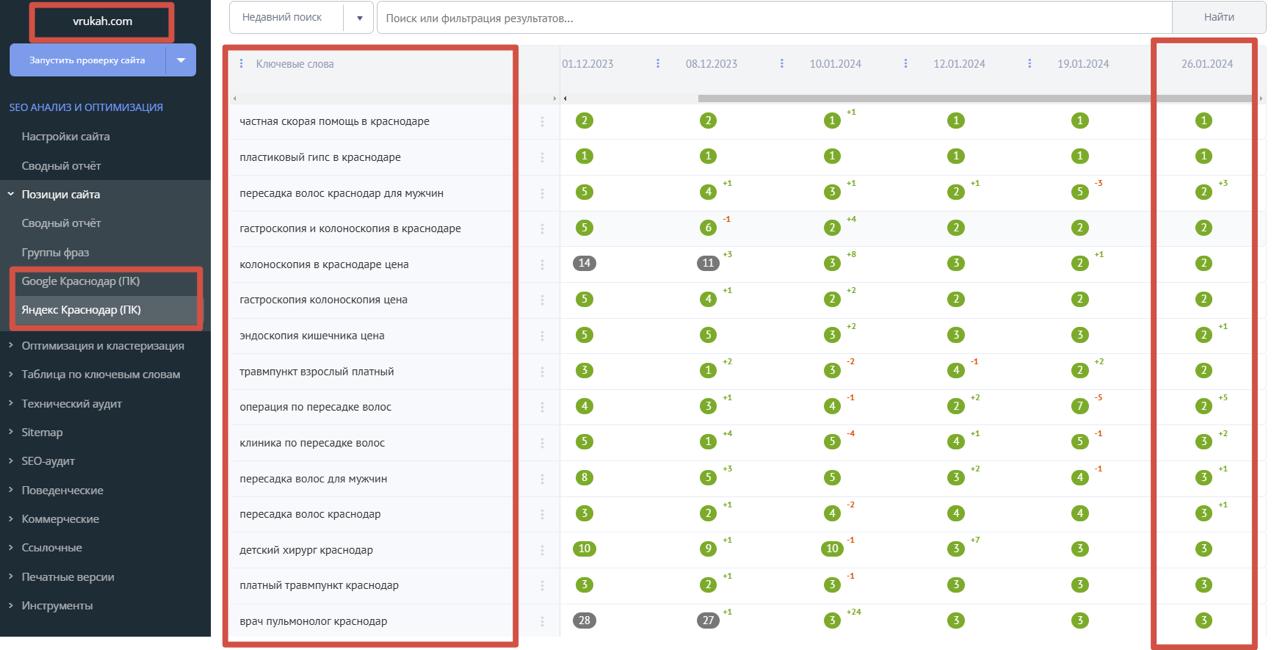The width and height of the screenshot is (1280, 650).
Task: Open row menu for врач пульмонолог краснодар
Action: point(542,621)
